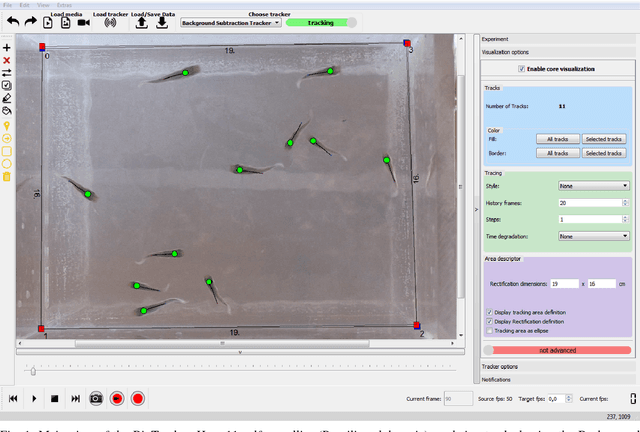The height and width of the screenshot is (432, 640).
Task: Click the red X remove track tool
Action: [x=7, y=60]
